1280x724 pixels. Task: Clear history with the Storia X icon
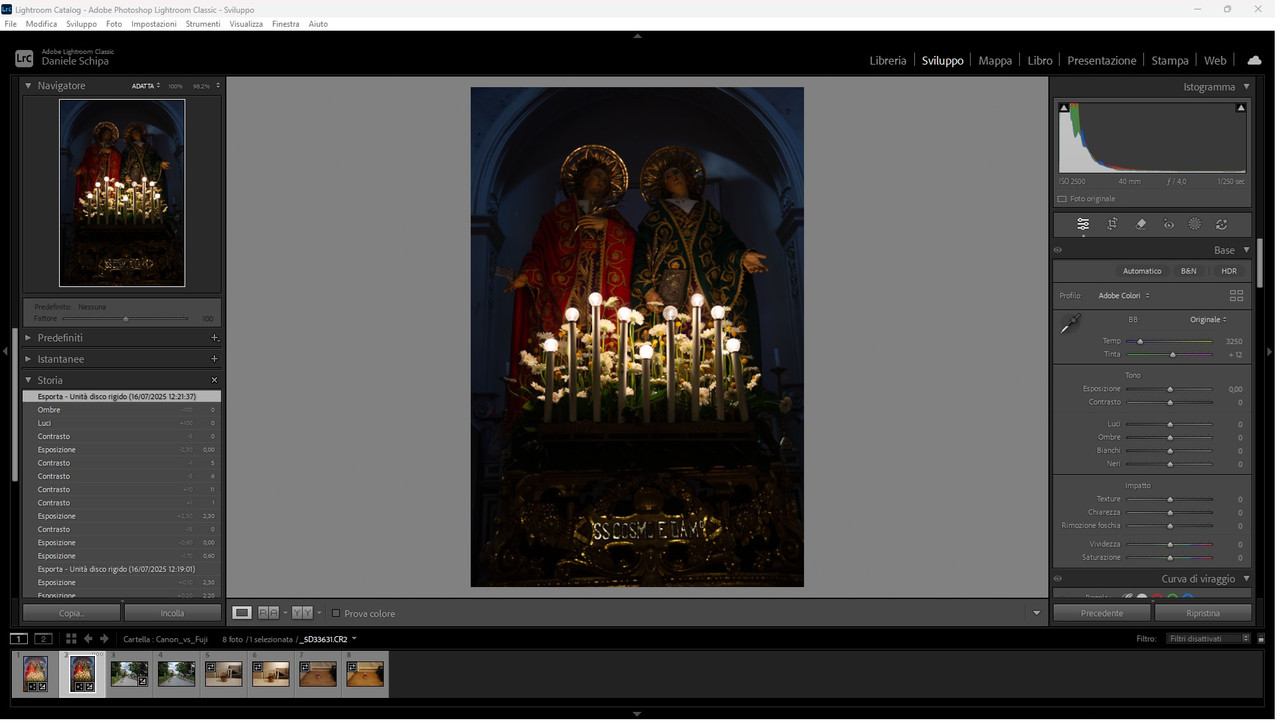point(214,380)
